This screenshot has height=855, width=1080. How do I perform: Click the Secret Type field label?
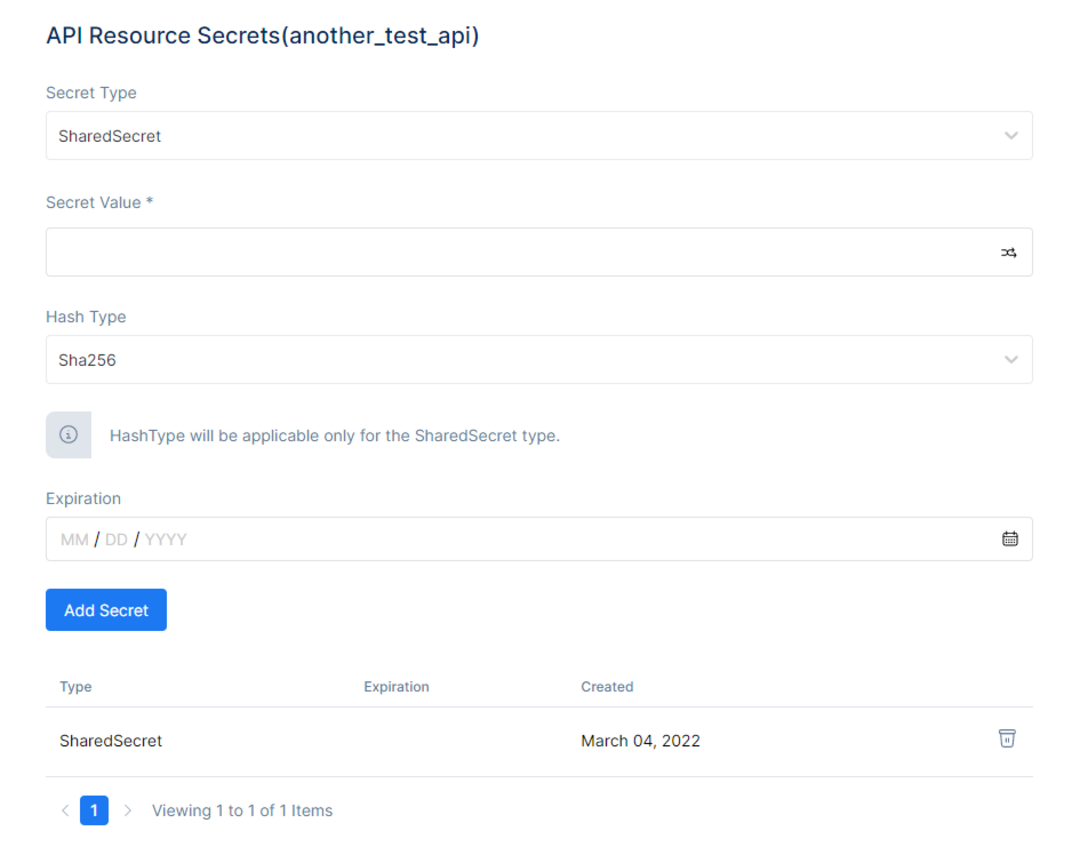[91, 93]
